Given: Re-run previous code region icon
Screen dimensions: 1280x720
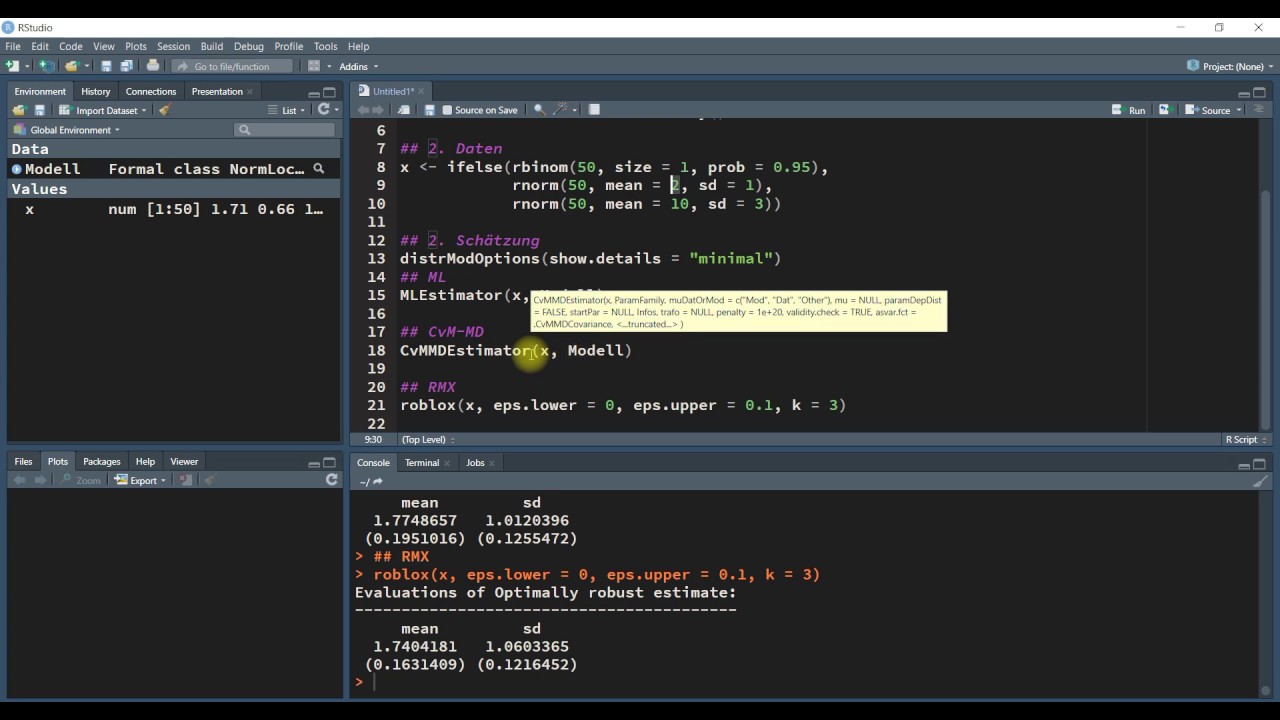Looking at the screenshot, I should point(1164,110).
